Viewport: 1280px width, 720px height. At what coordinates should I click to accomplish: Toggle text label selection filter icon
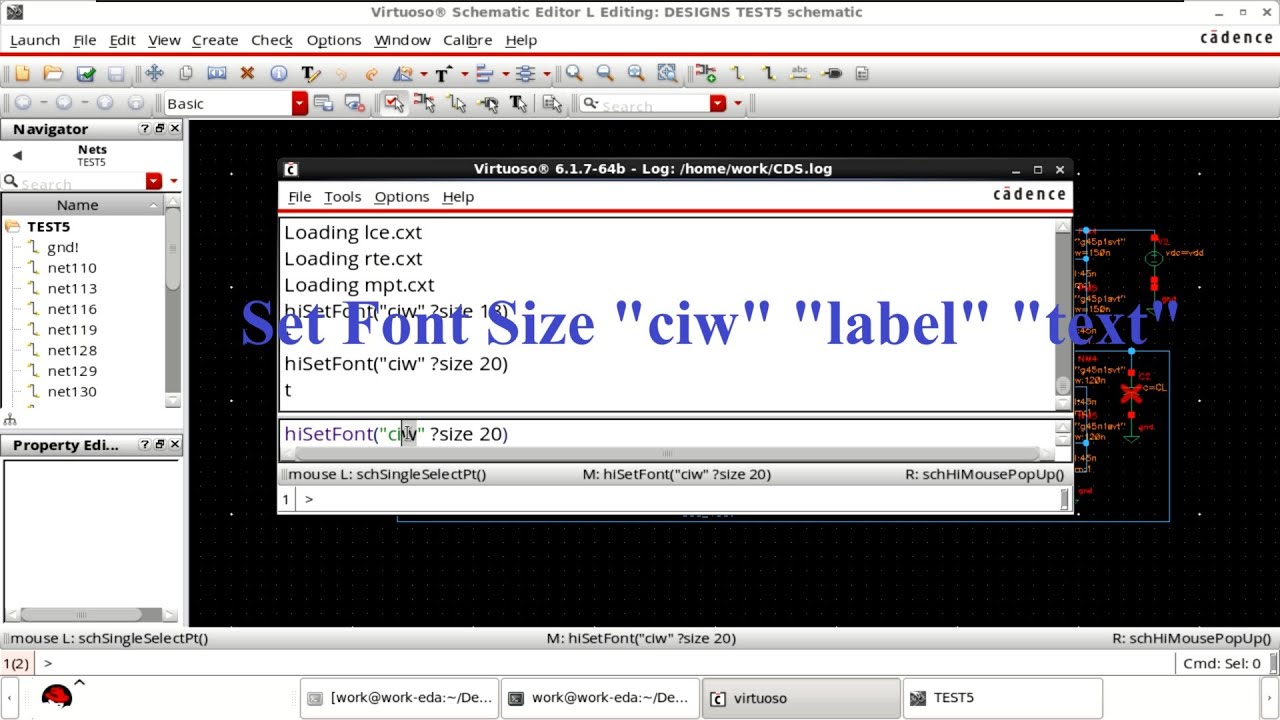[518, 103]
